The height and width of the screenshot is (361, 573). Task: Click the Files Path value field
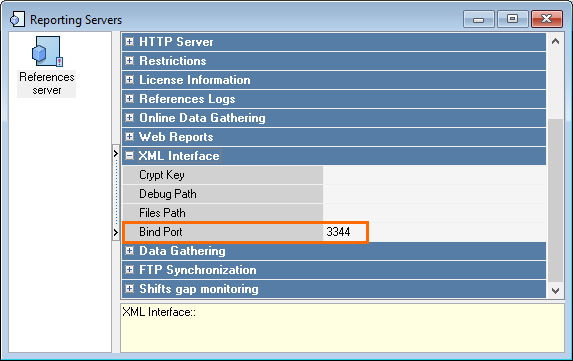coord(435,213)
